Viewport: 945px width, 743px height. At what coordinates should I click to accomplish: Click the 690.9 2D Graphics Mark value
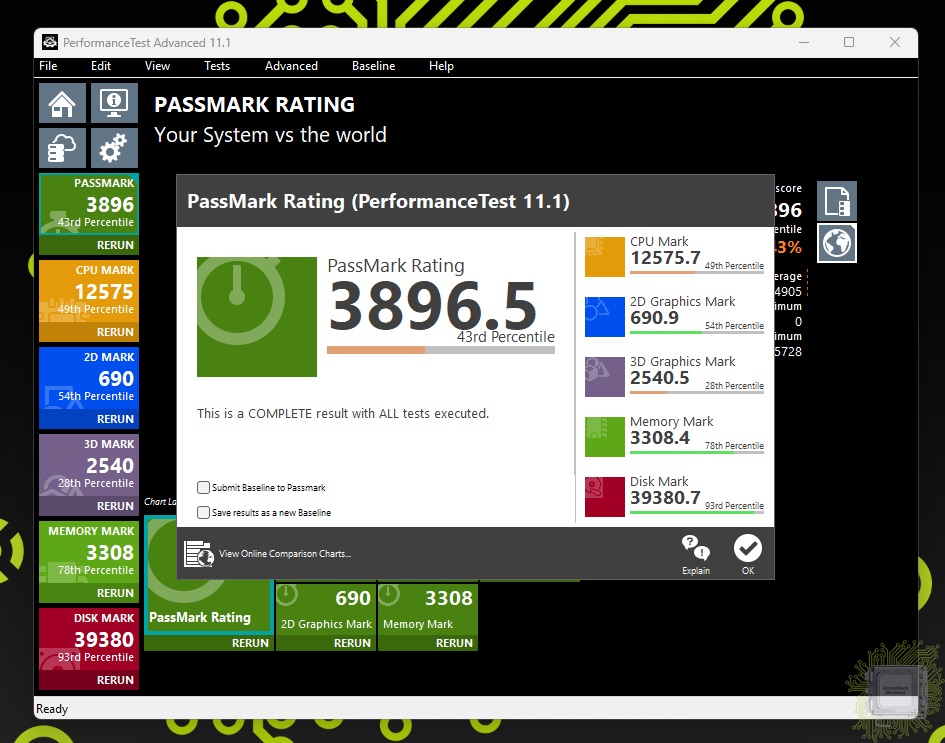tap(655, 318)
